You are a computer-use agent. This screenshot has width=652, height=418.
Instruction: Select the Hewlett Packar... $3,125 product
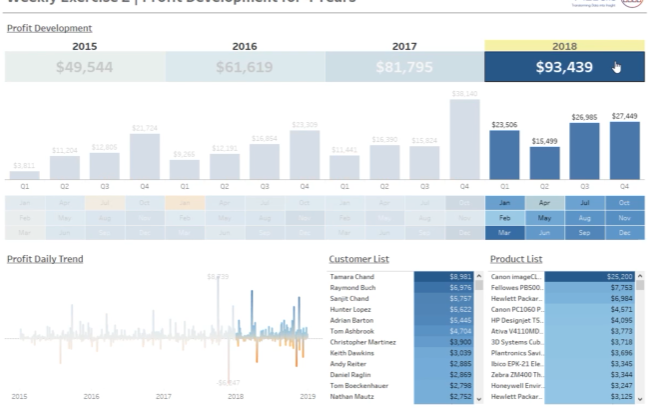click(562, 396)
